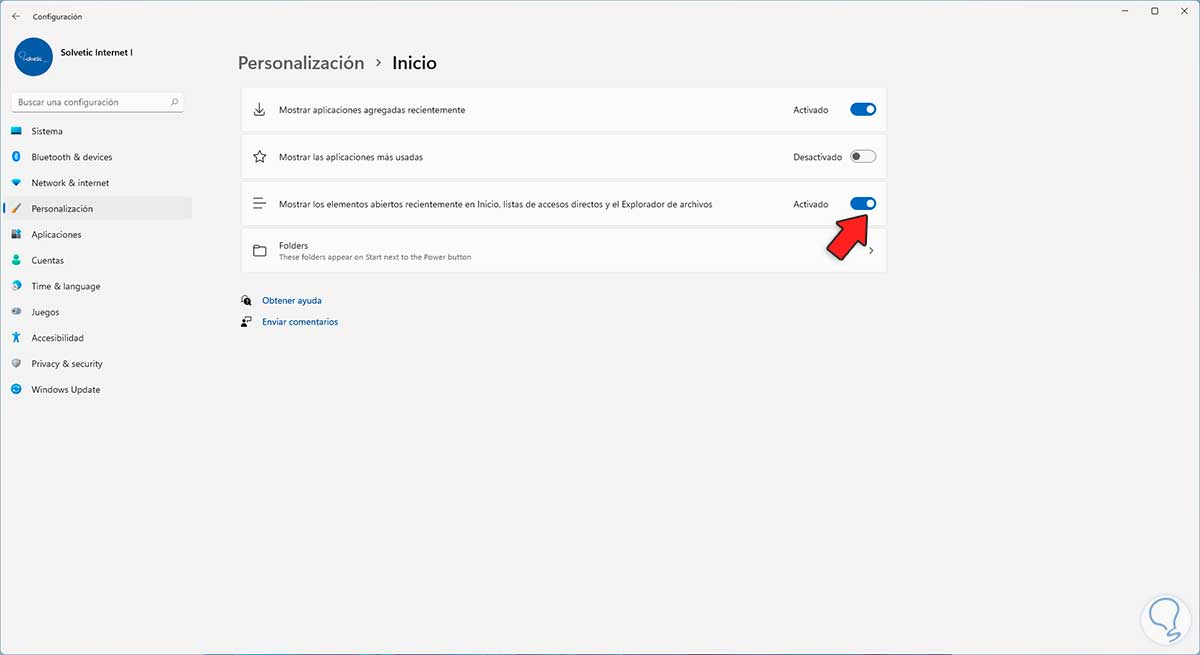Screen dimensions: 1200x655
Task: Click the Accesibilidad sidebar icon
Action: (16, 338)
